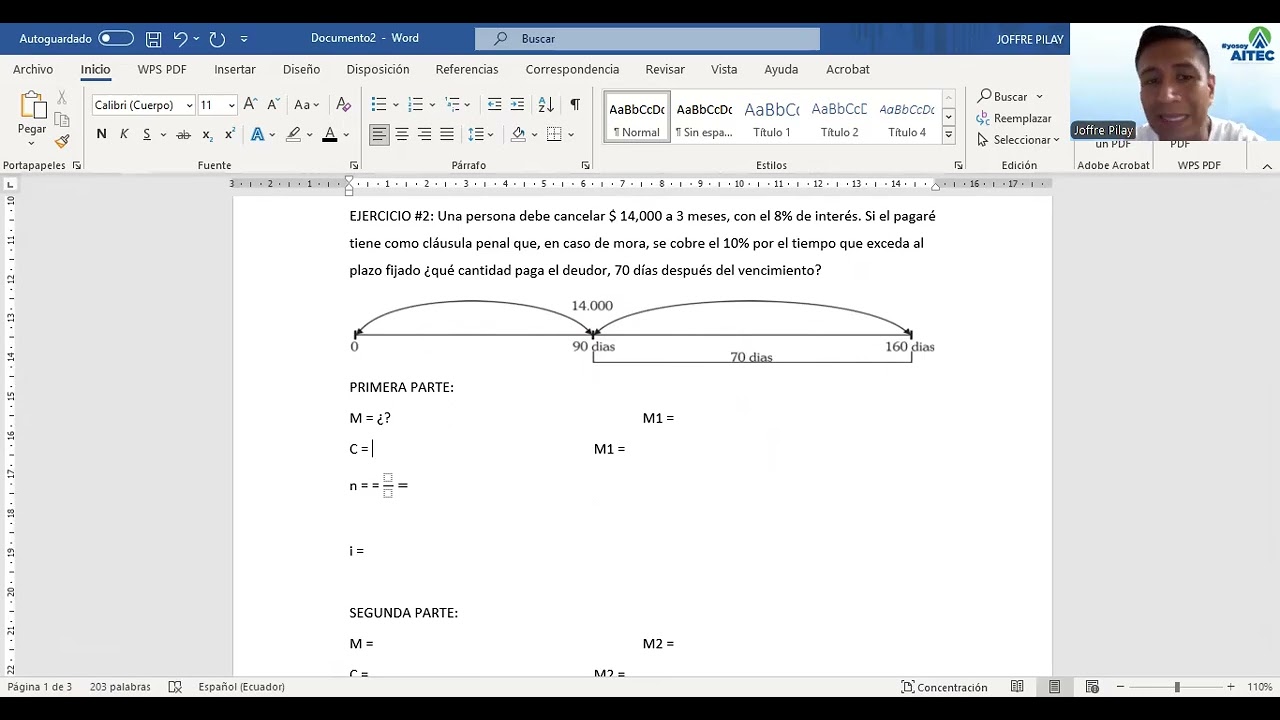Copy selection with the copy icon

pos(62,120)
